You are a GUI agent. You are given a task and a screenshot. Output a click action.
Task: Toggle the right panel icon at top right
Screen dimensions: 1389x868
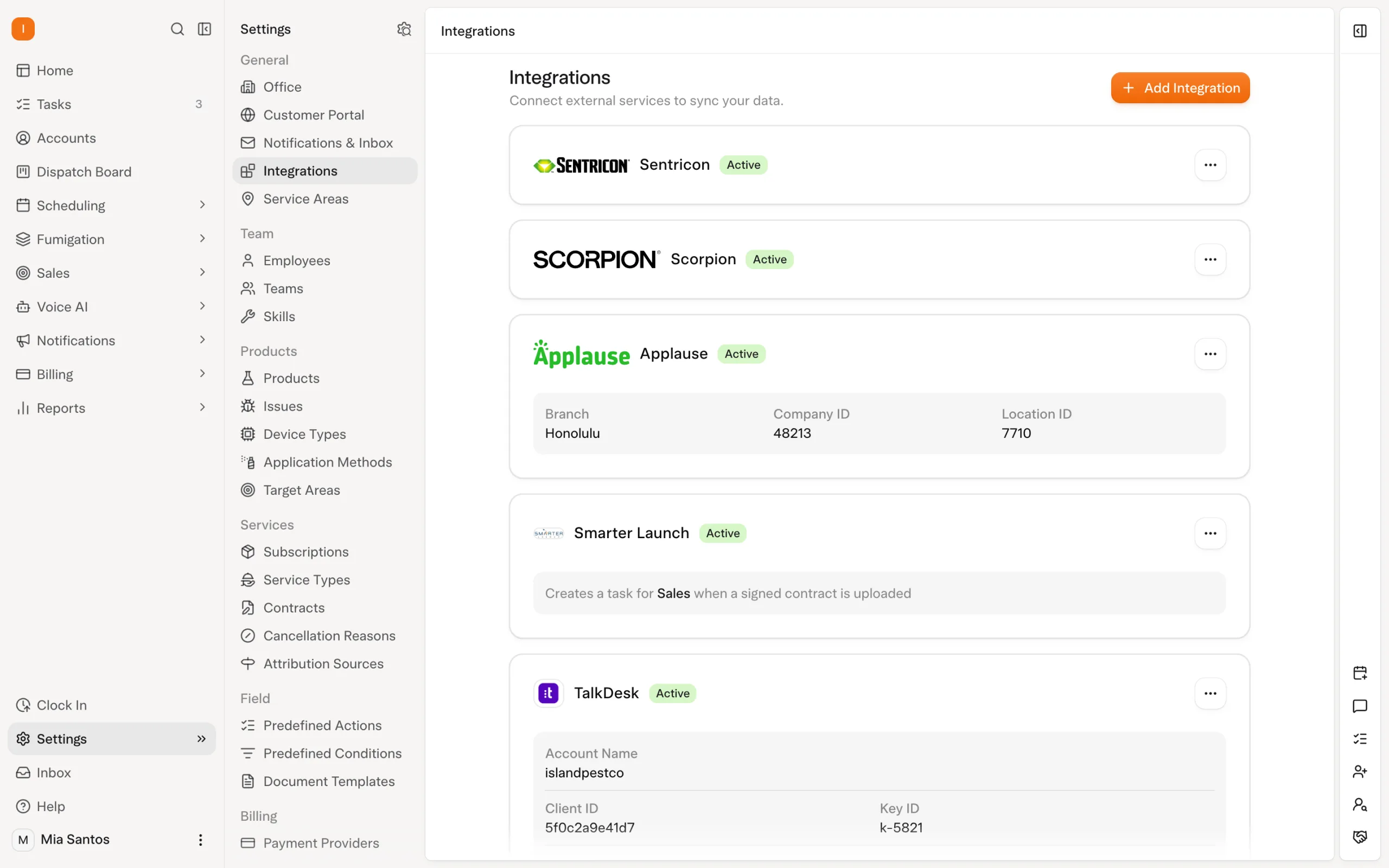(1360, 30)
